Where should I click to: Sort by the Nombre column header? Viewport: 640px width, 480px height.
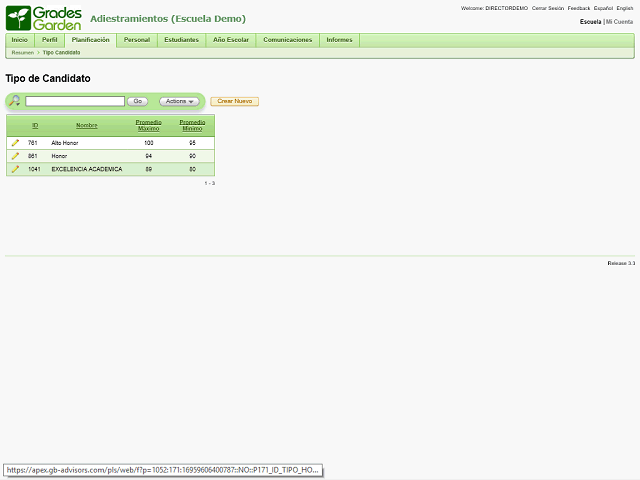[87, 125]
